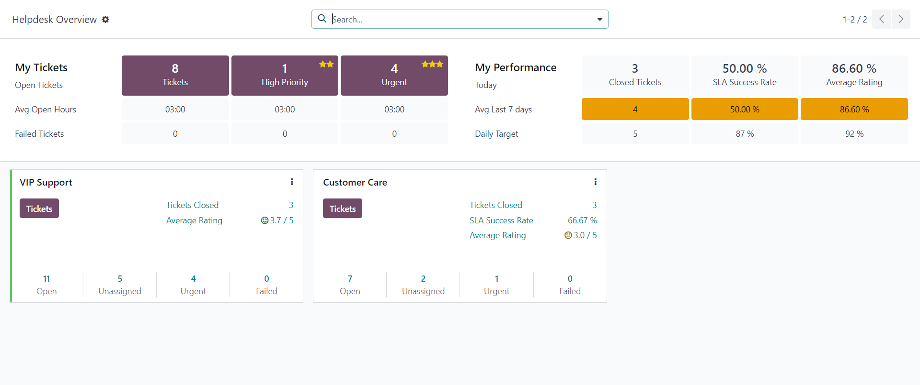
Task: Click VIP Support Average Rating link
Action: tap(194, 221)
